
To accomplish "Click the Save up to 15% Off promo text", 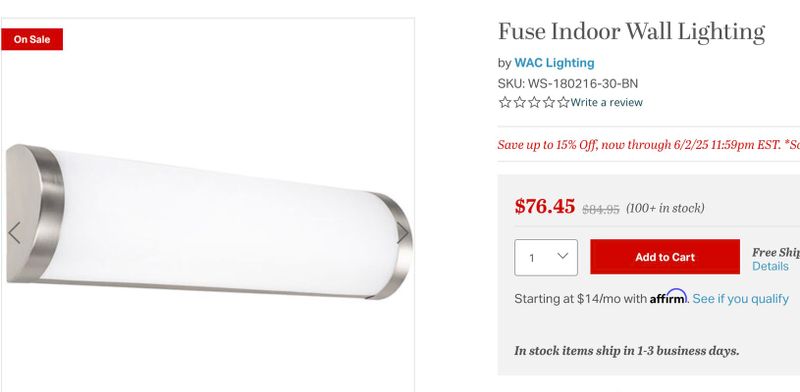I will pos(648,145).
